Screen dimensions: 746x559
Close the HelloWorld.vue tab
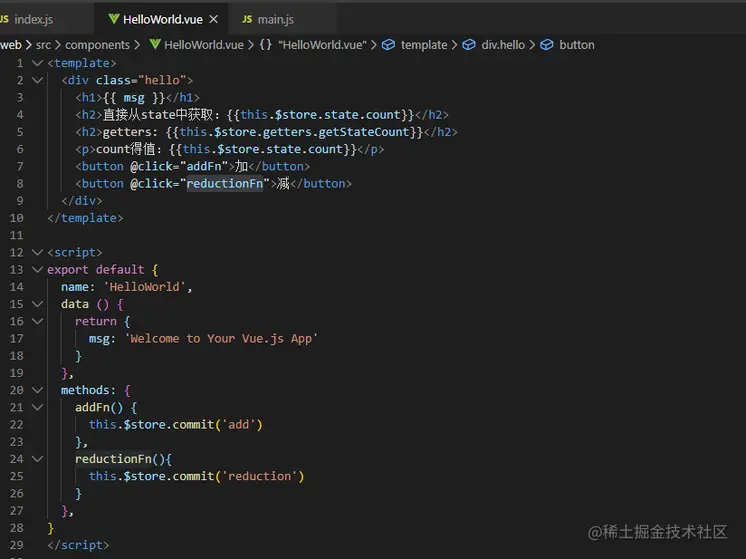[x=214, y=19]
